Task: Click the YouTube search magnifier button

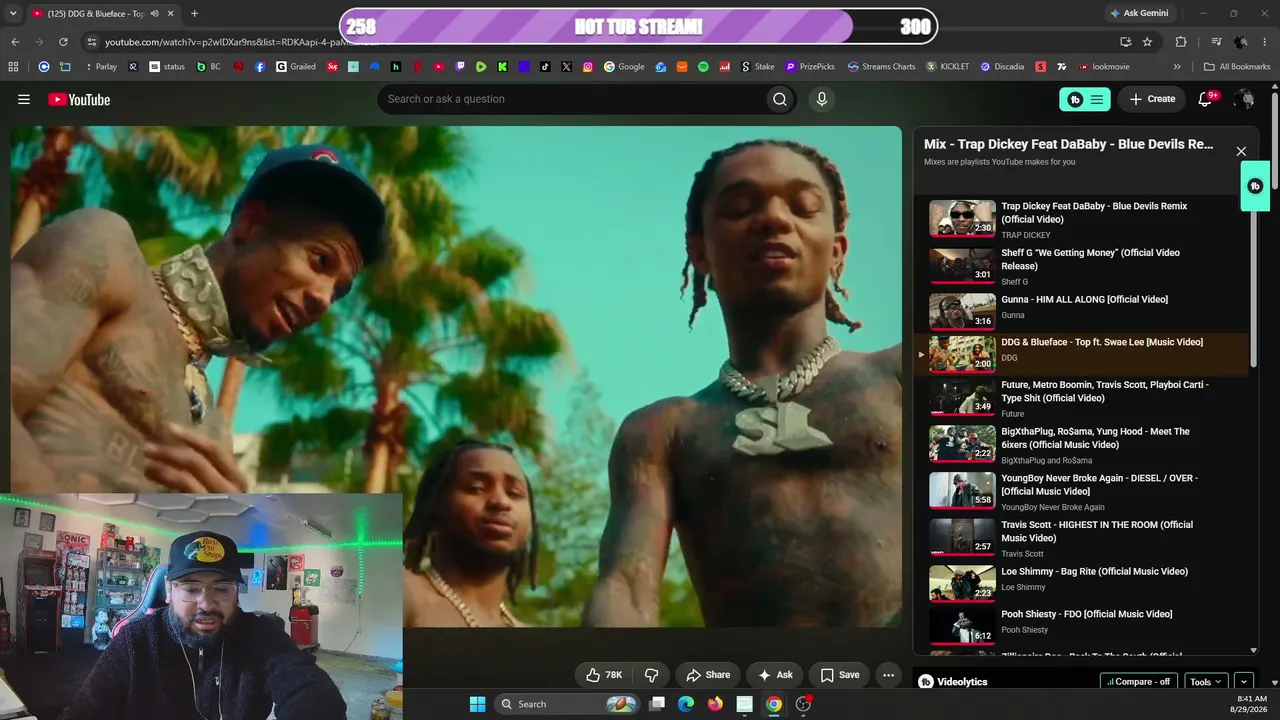Action: 780,99
